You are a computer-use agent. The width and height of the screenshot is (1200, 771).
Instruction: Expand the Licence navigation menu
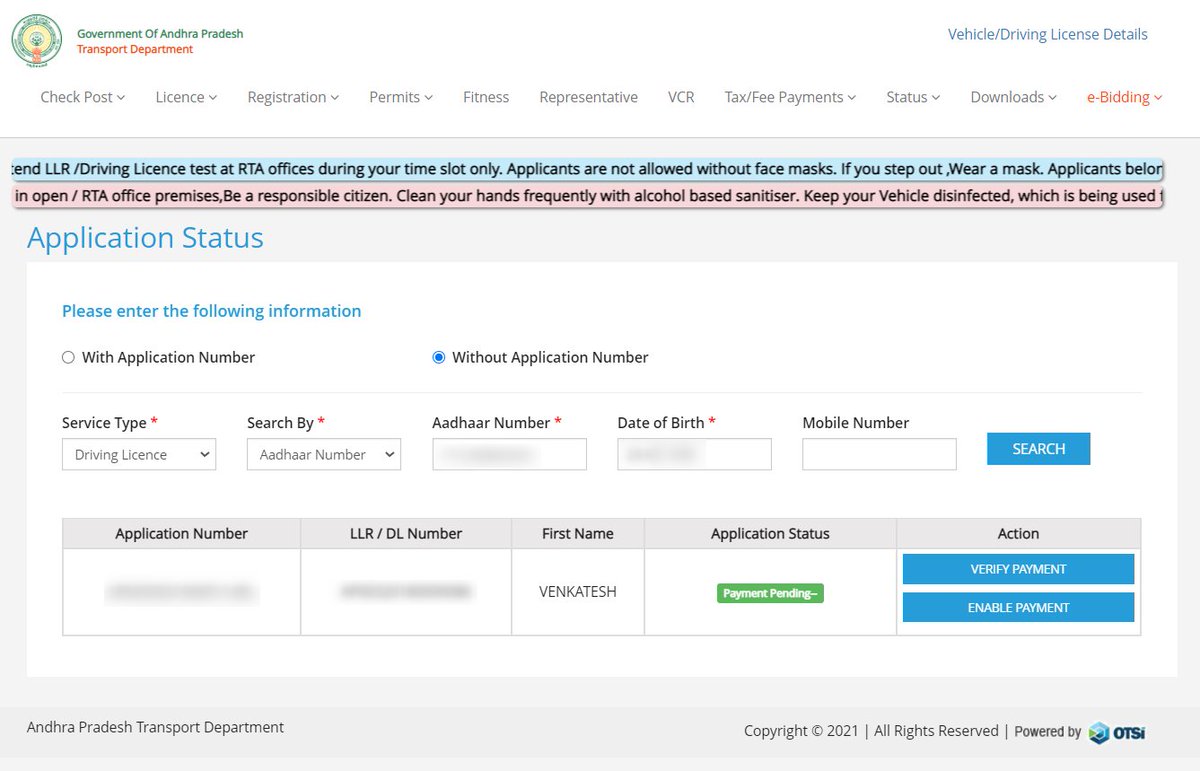pyautogui.click(x=186, y=97)
